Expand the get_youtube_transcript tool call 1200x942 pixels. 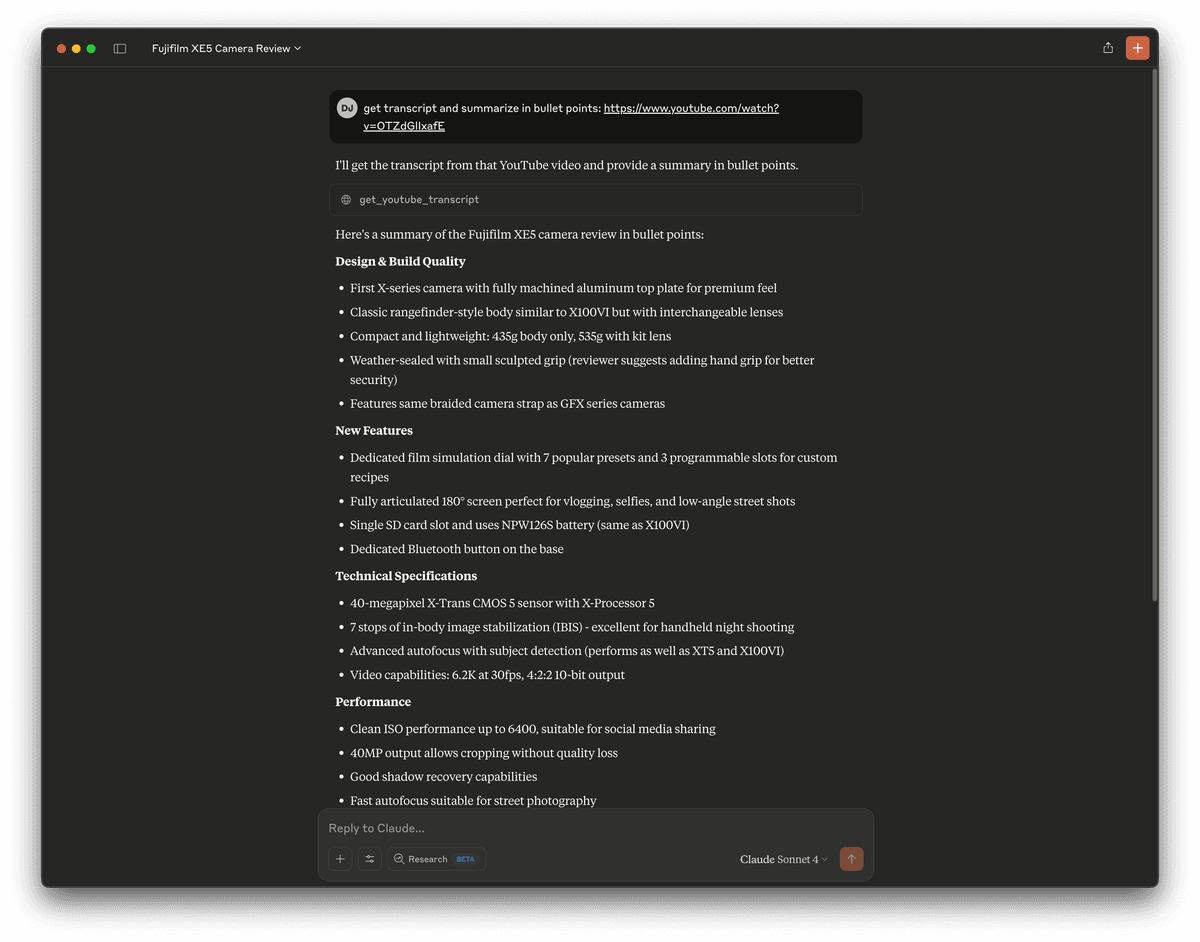595,200
